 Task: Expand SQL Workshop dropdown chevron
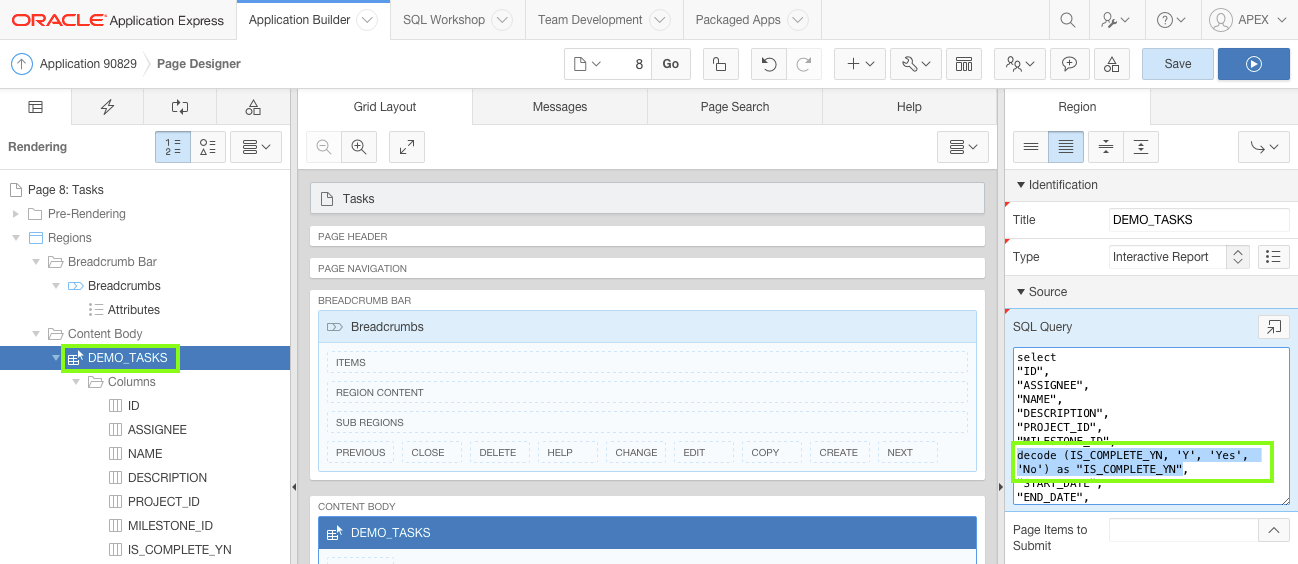pyautogui.click(x=502, y=20)
